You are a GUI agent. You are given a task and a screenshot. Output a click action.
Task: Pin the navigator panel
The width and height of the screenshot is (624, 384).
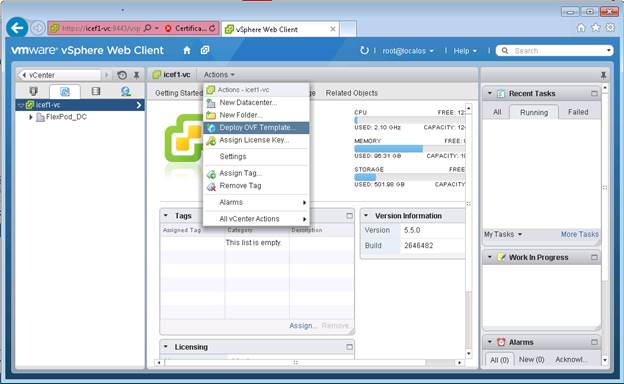(x=136, y=75)
